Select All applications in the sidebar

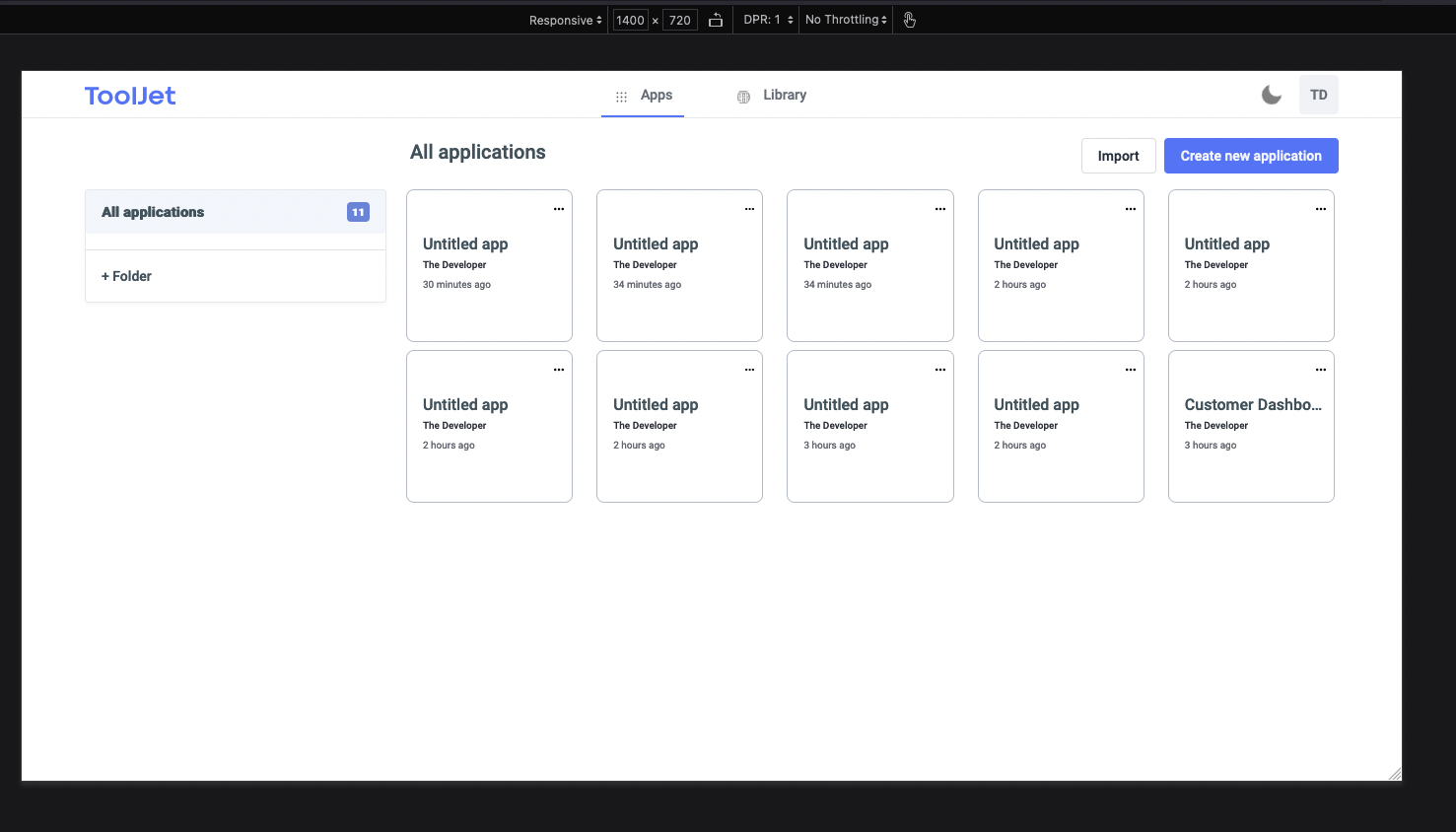[236, 212]
